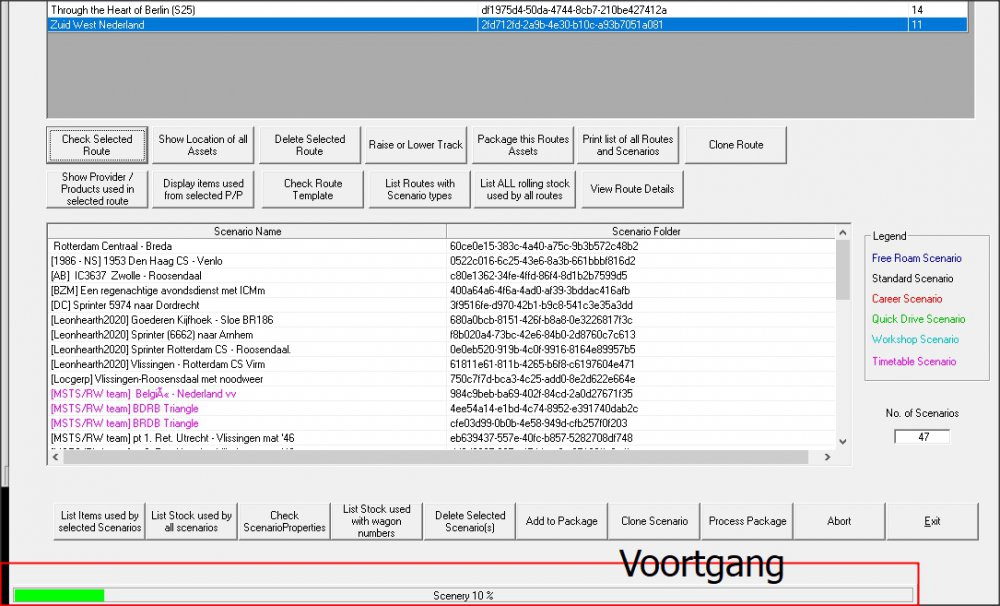This screenshot has height=606, width=1000.
Task: Run Check Route Template
Action: pos(313,189)
